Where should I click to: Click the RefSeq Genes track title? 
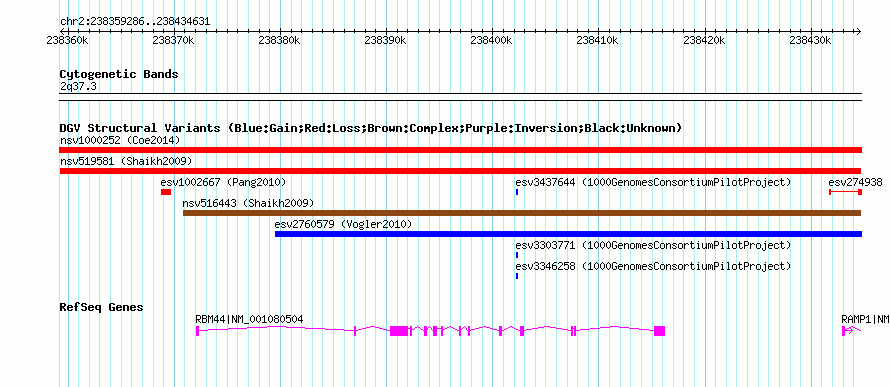[x=102, y=308]
